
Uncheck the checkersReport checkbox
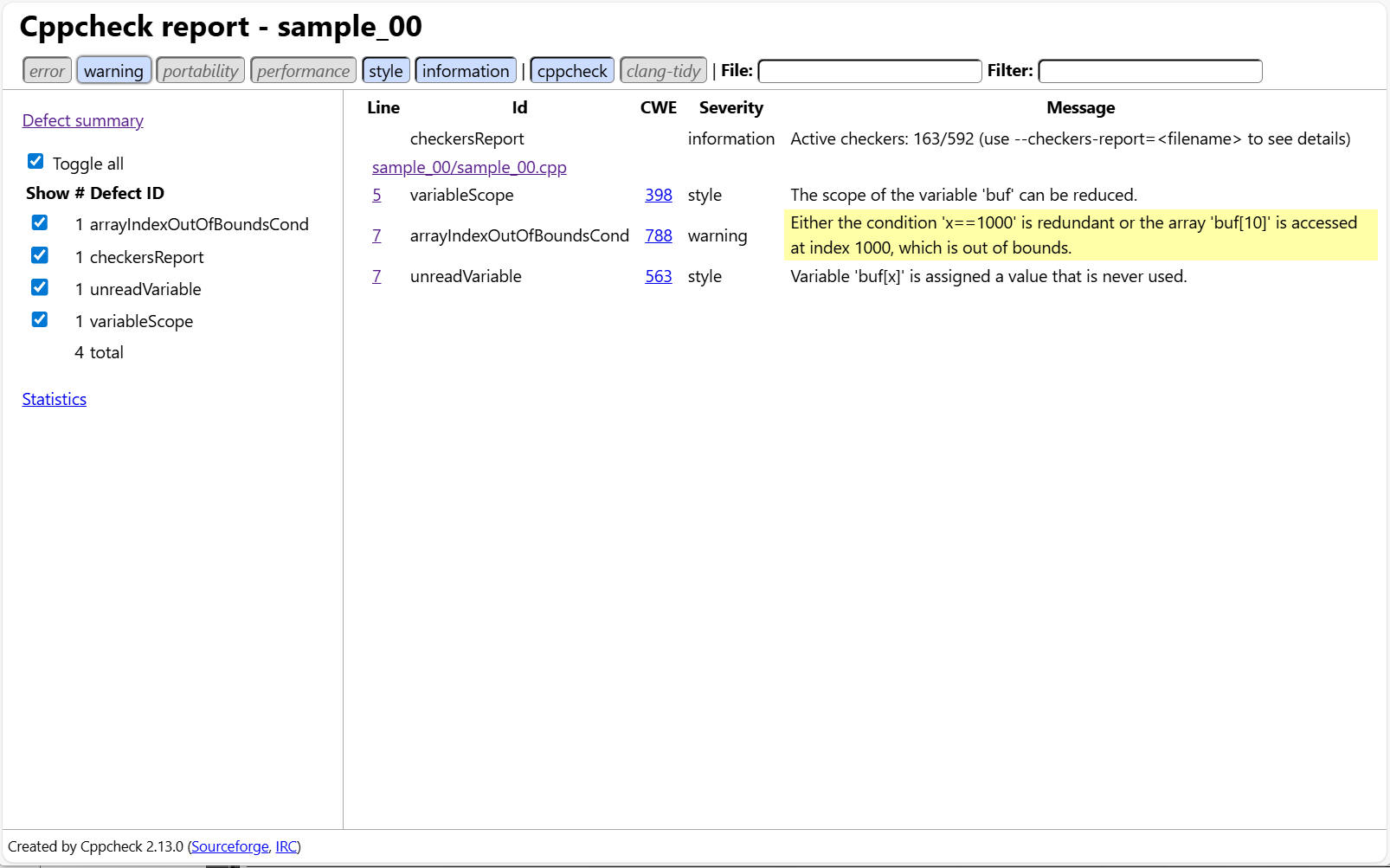pos(40,255)
